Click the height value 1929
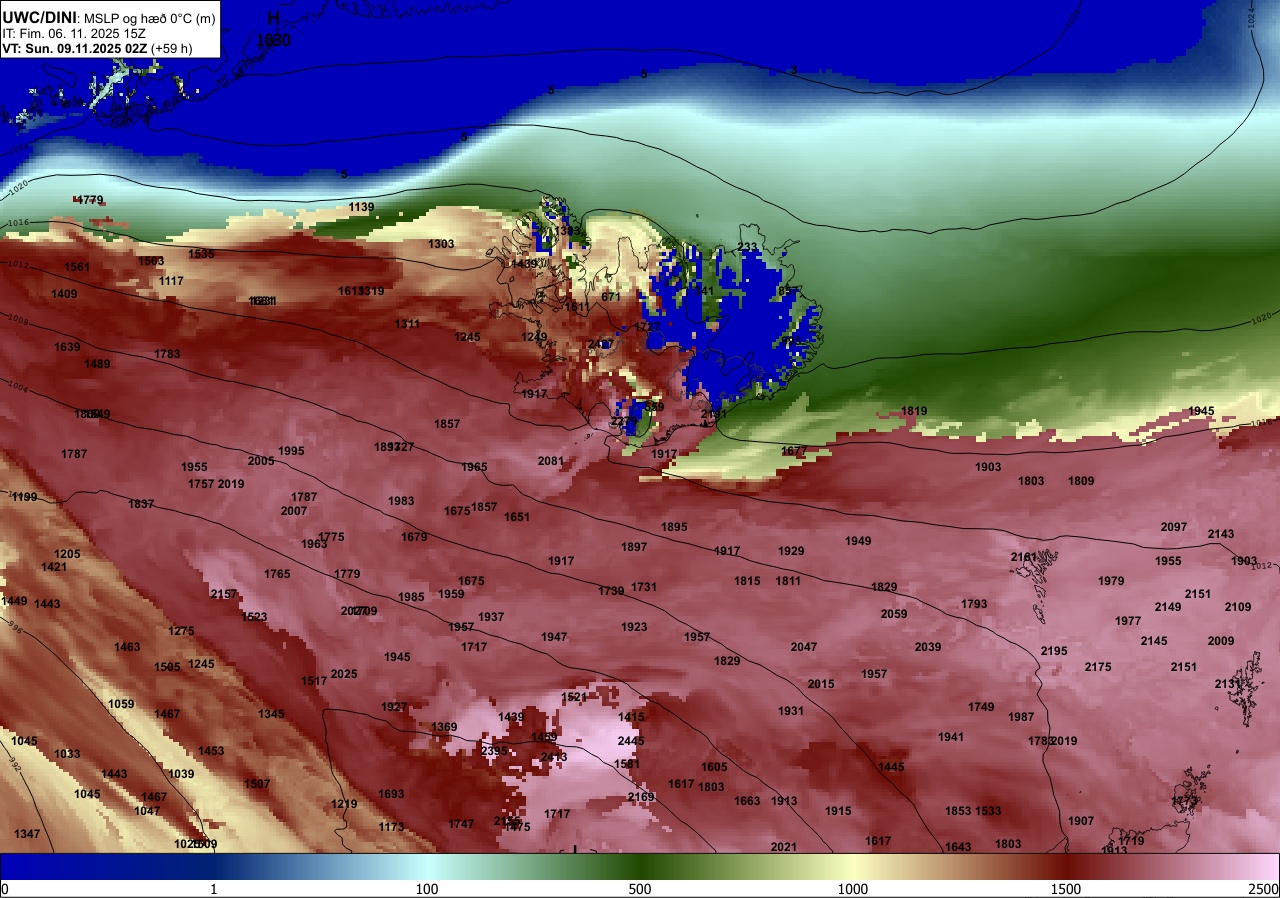Screen dimensions: 1280x898 pos(791,551)
